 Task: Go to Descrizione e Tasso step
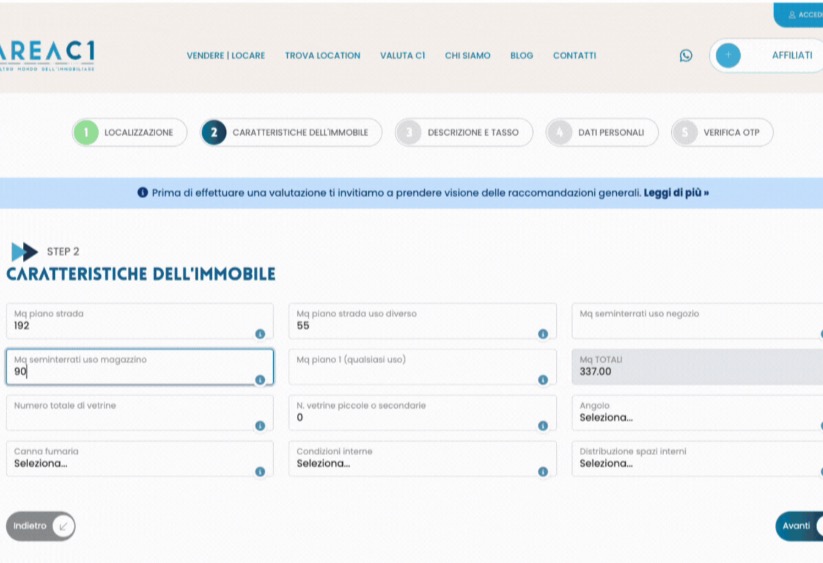point(464,132)
